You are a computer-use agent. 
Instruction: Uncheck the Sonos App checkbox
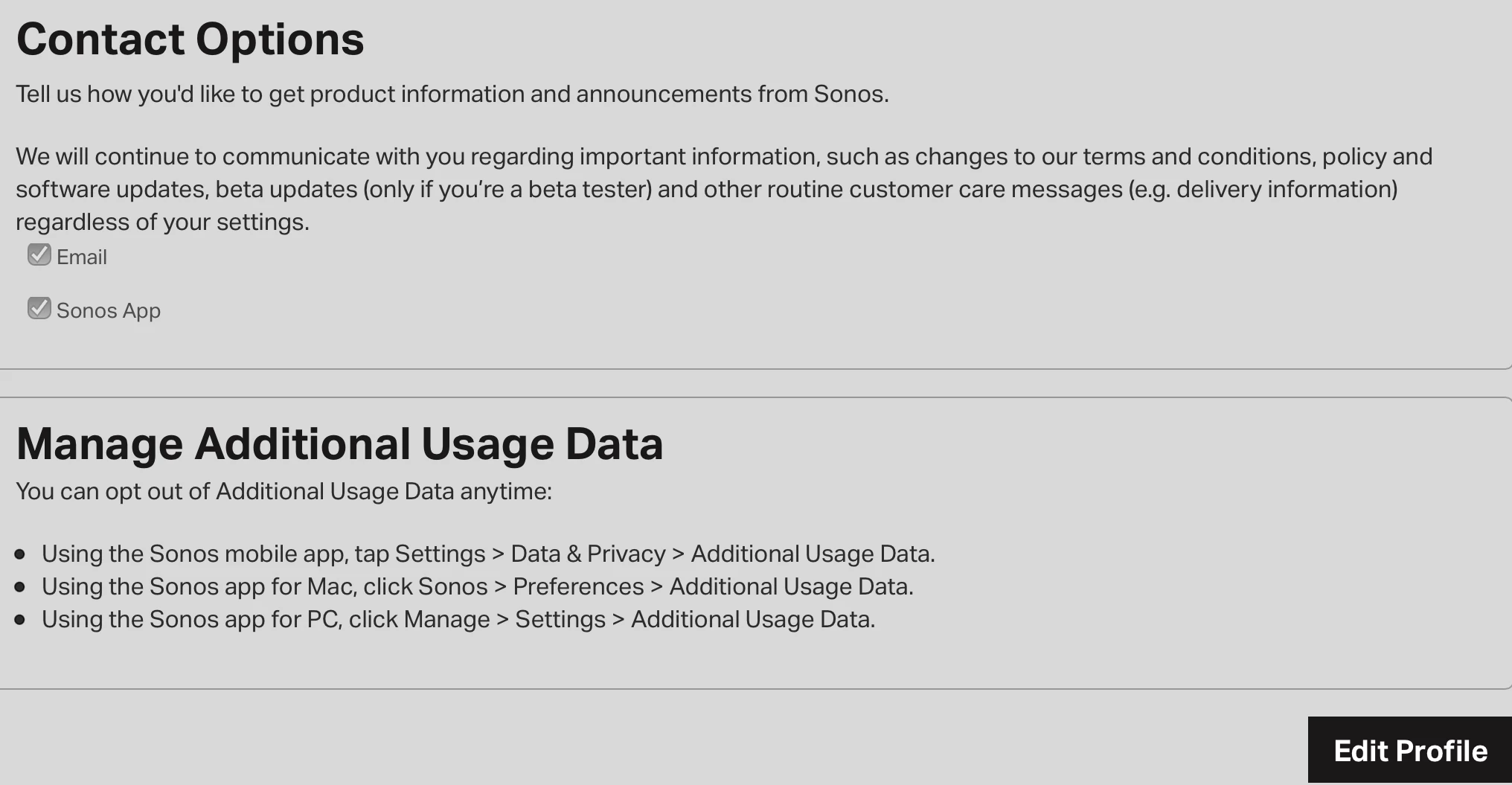click(39, 309)
